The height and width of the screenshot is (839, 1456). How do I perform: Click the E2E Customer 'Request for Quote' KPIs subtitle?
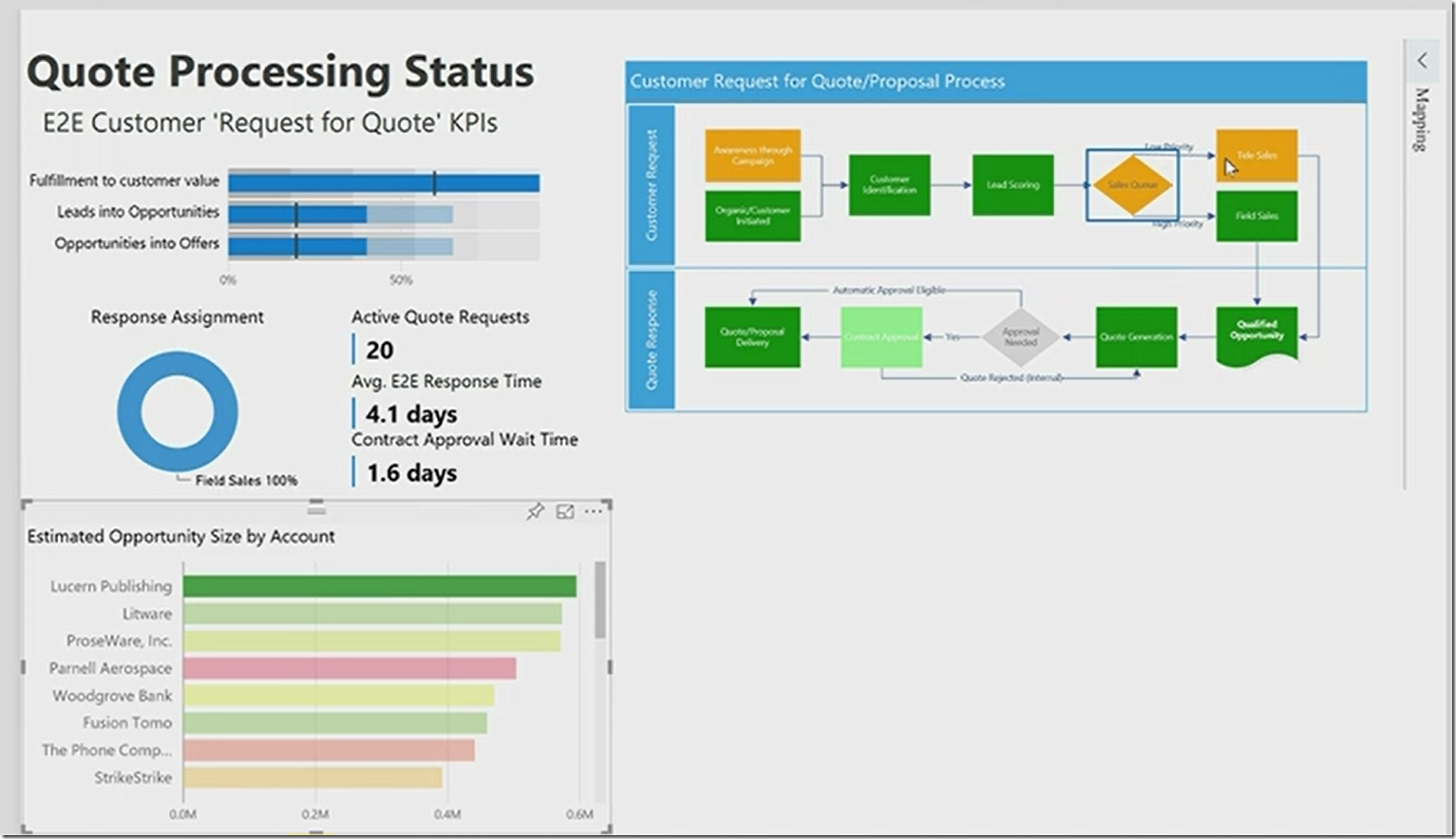(271, 124)
